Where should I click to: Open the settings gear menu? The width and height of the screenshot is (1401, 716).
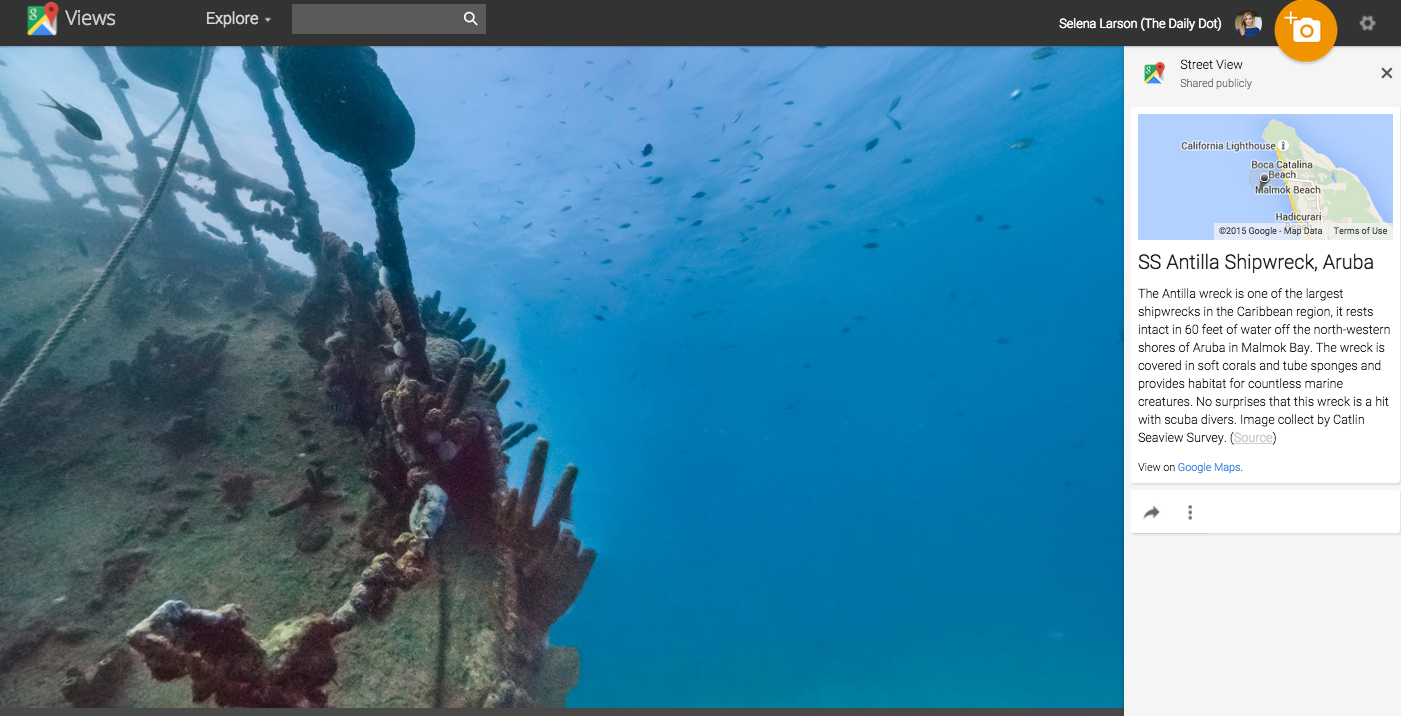pos(1367,23)
